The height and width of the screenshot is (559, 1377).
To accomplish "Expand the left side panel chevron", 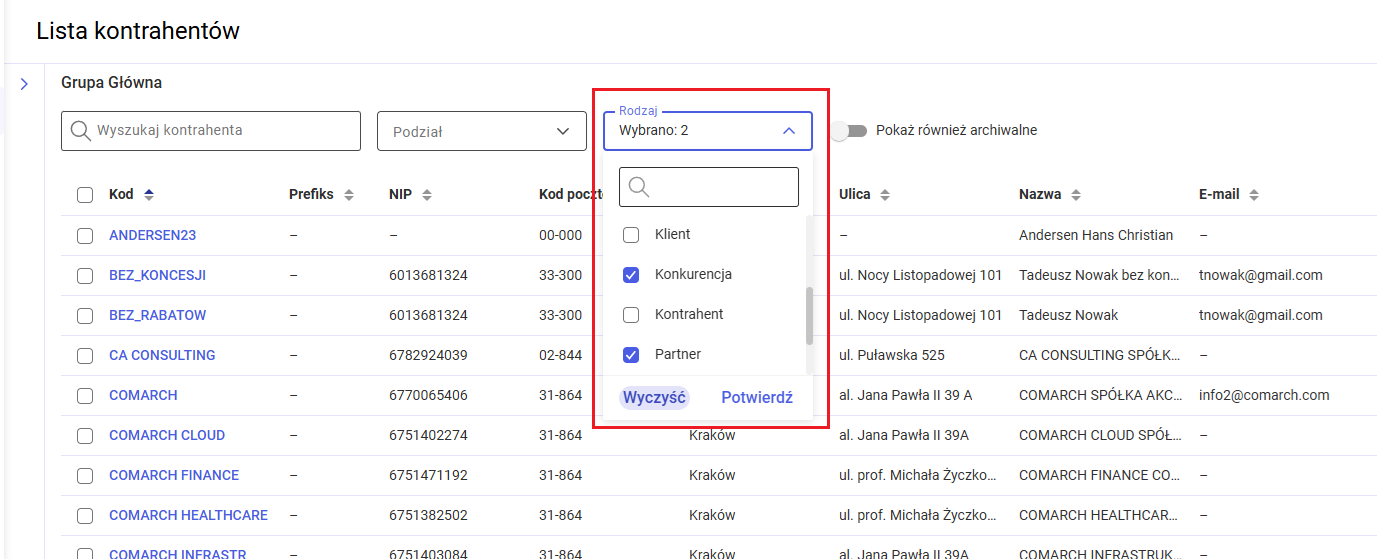I will pos(24,84).
